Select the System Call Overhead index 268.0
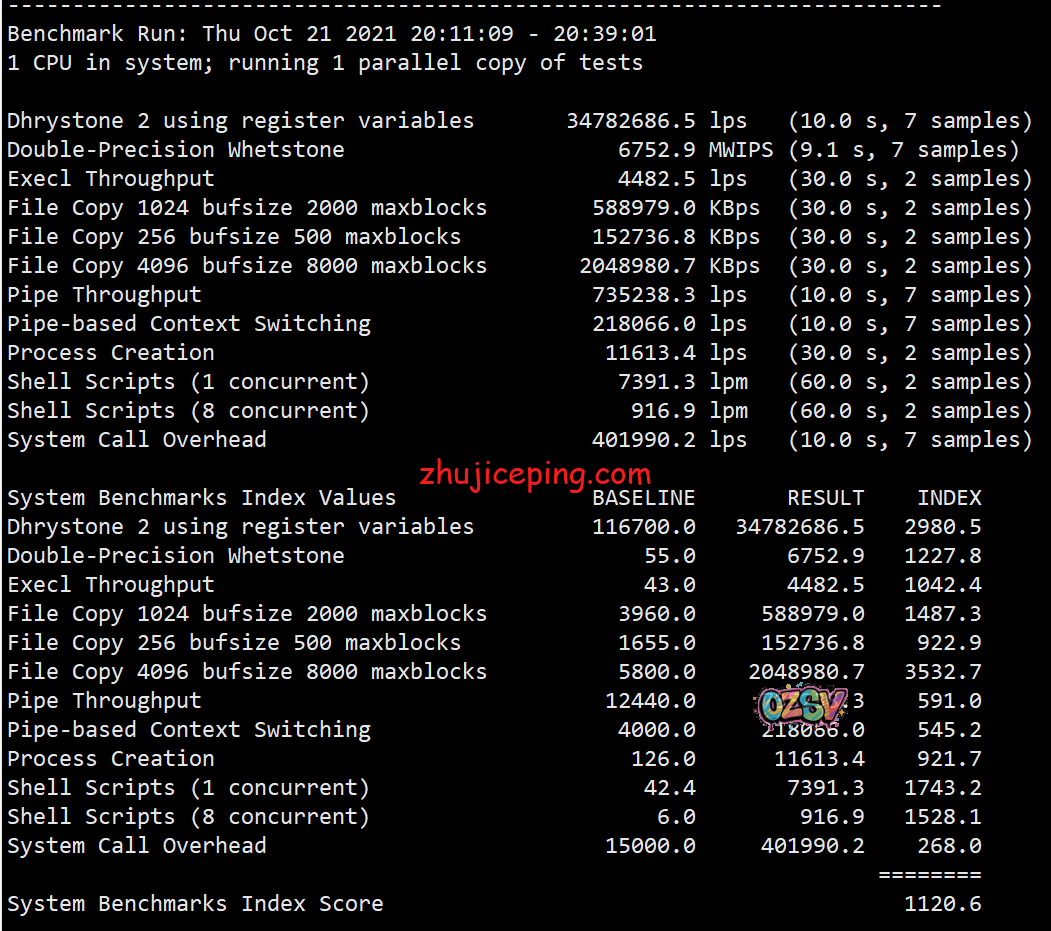The image size is (1051, 931). (x=949, y=846)
